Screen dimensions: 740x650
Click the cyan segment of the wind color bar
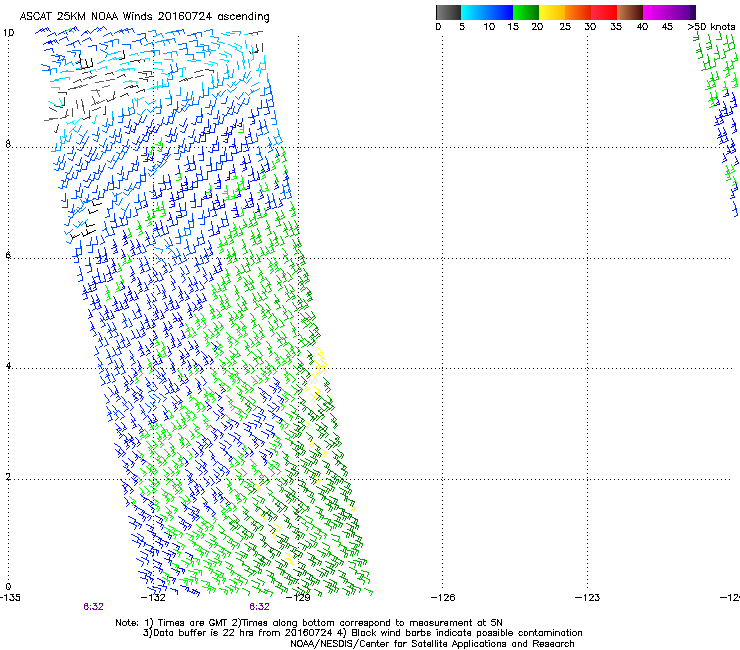click(474, 12)
